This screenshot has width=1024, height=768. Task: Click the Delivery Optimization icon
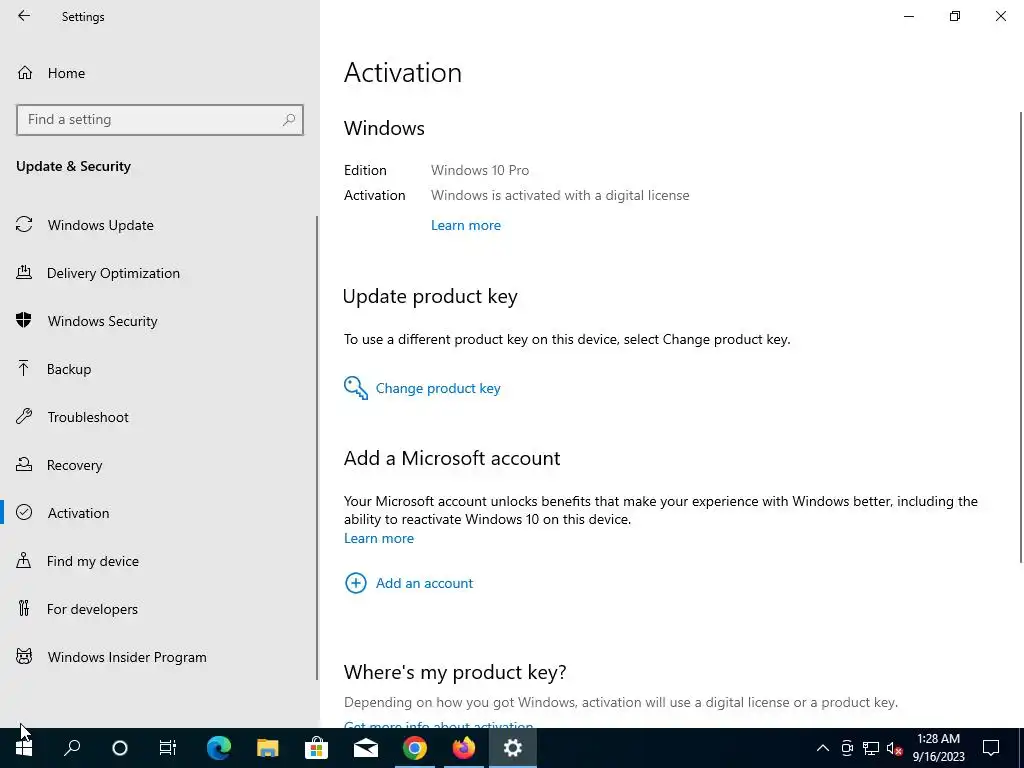tap(24, 272)
